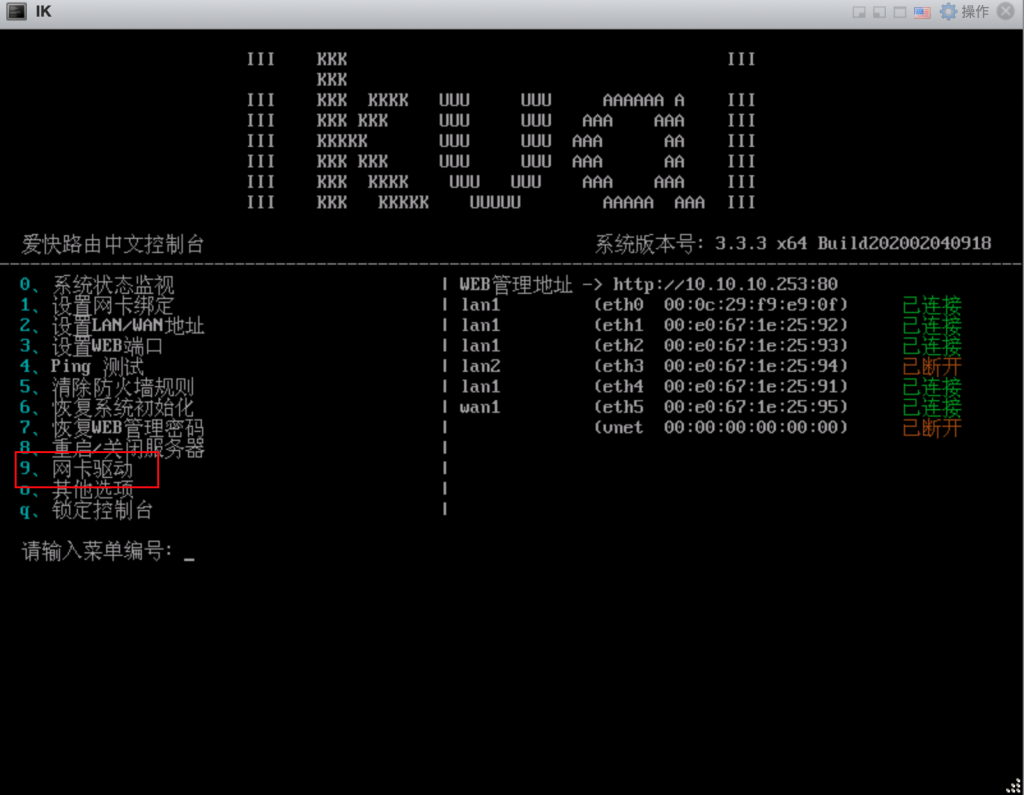The image size is (1024, 795).
Task: Click the 已连接 status on the eth2 row
Action: click(x=932, y=346)
